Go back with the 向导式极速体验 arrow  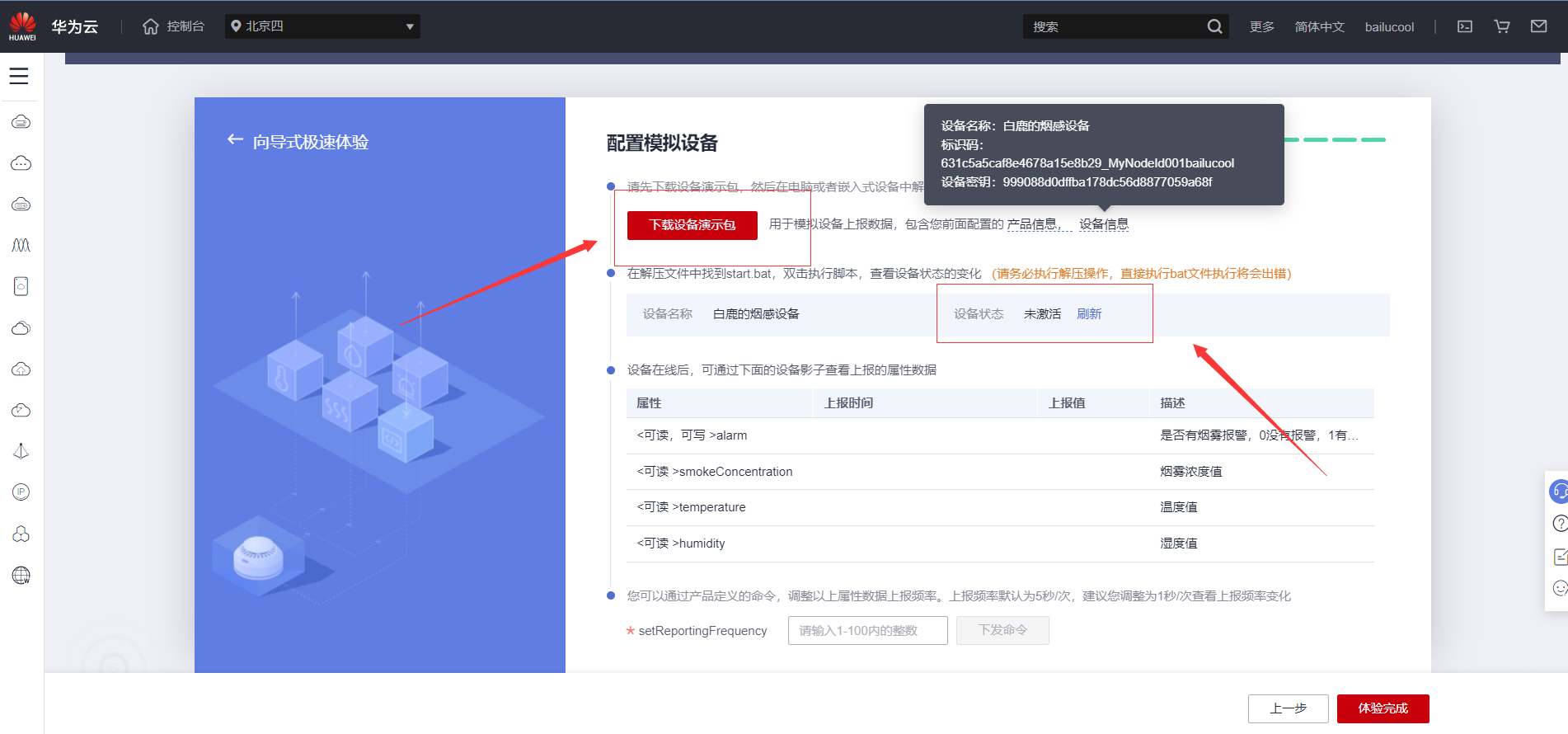tap(235, 140)
